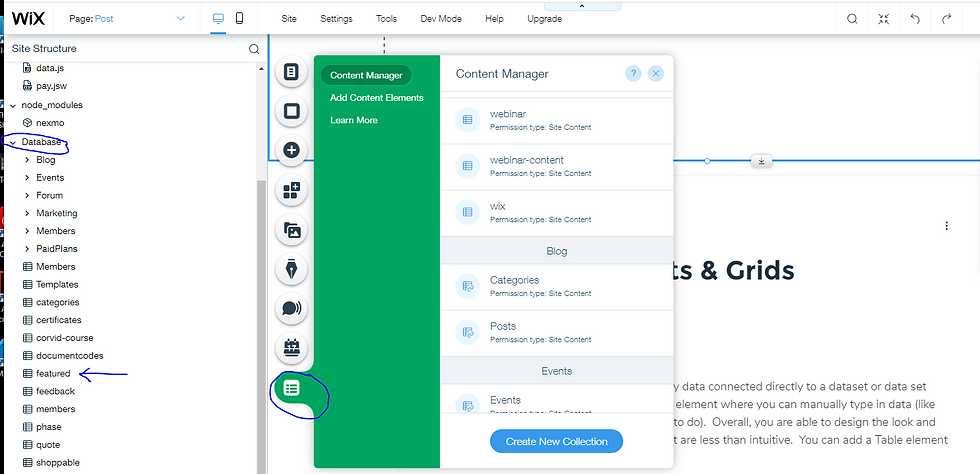Open the feedback collection
This screenshot has width=980, height=474.
(55, 391)
